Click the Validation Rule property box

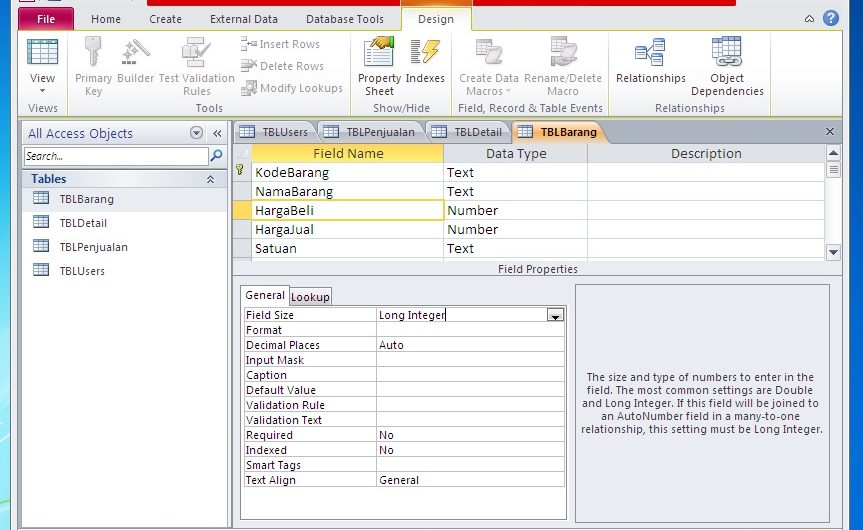471,405
